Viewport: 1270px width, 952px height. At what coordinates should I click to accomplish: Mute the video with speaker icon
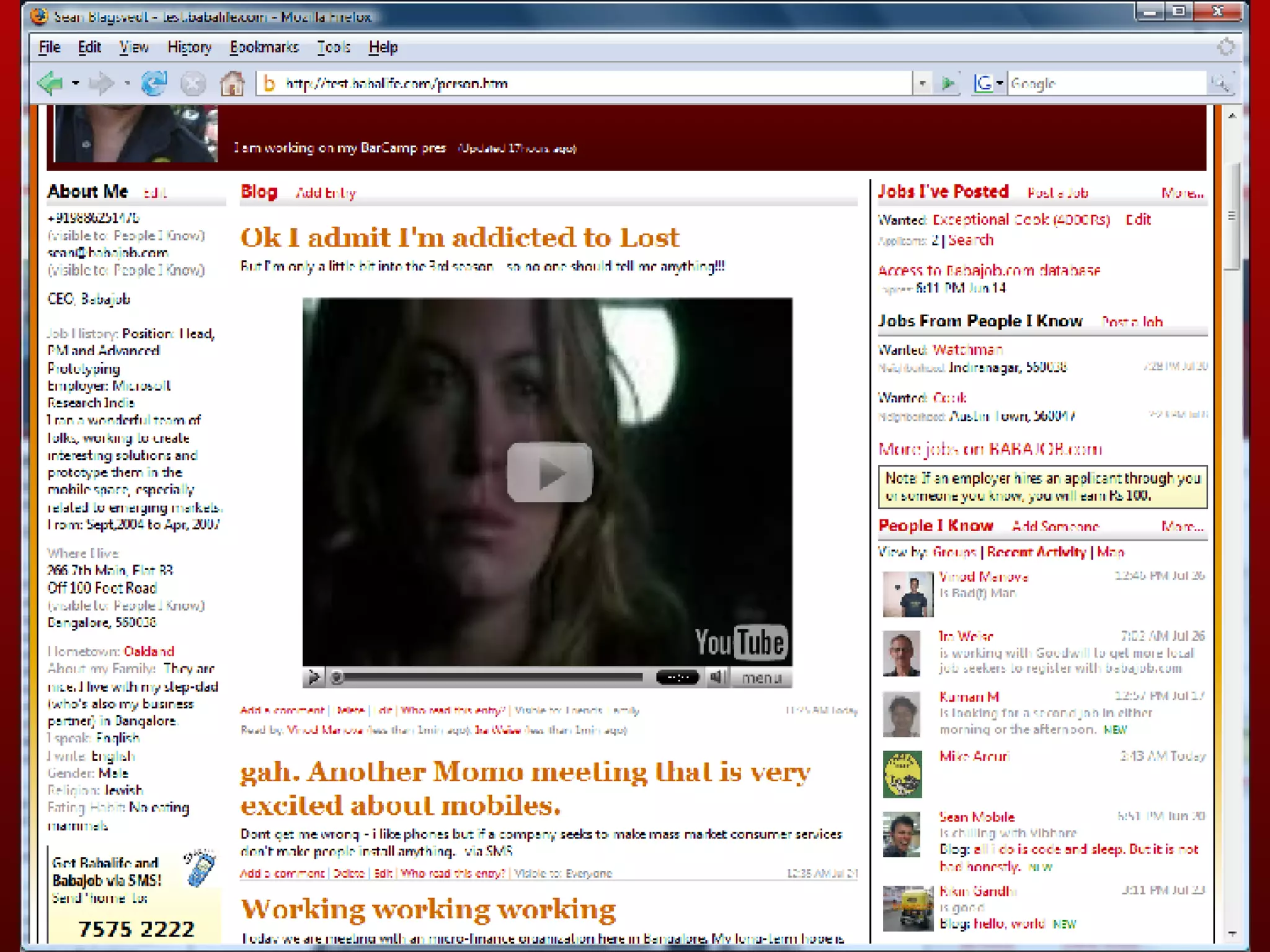(x=717, y=677)
